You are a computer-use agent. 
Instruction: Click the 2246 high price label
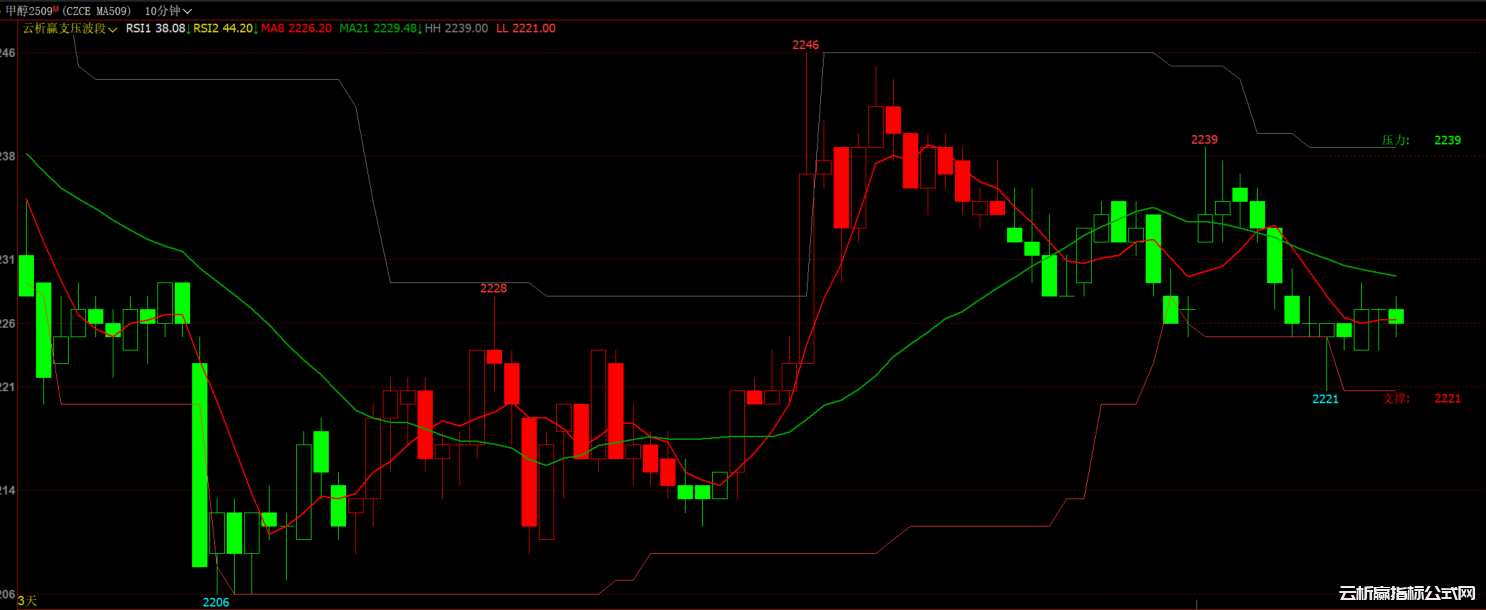(805, 44)
